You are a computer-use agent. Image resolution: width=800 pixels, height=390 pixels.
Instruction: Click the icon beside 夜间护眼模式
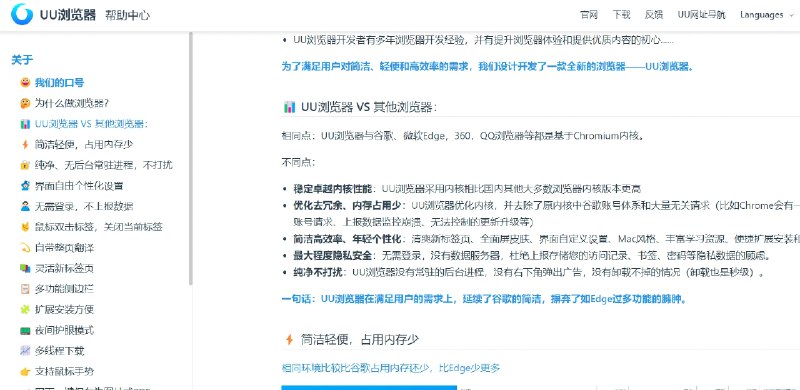pyautogui.click(x=25, y=330)
